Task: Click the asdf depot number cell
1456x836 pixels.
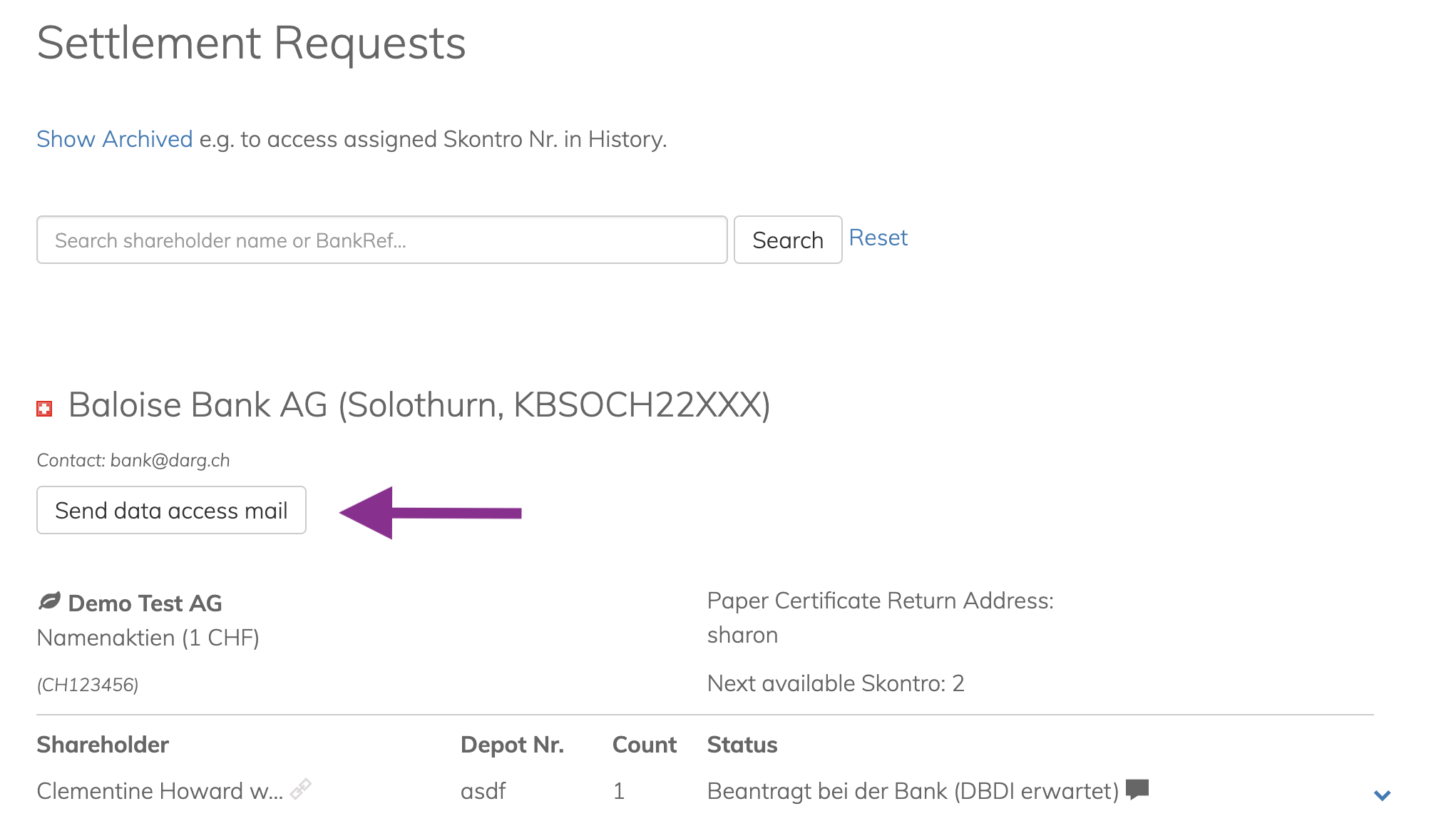Action: 483,791
